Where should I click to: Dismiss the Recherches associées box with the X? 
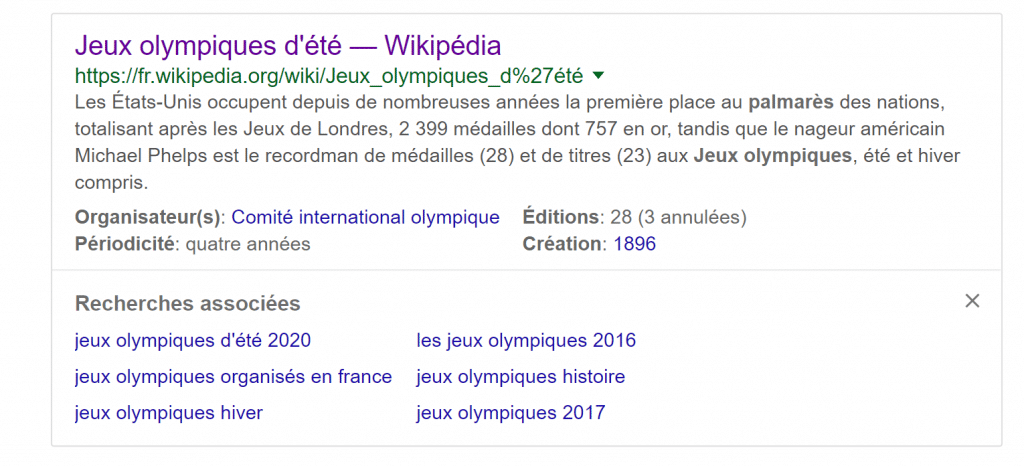point(972,301)
